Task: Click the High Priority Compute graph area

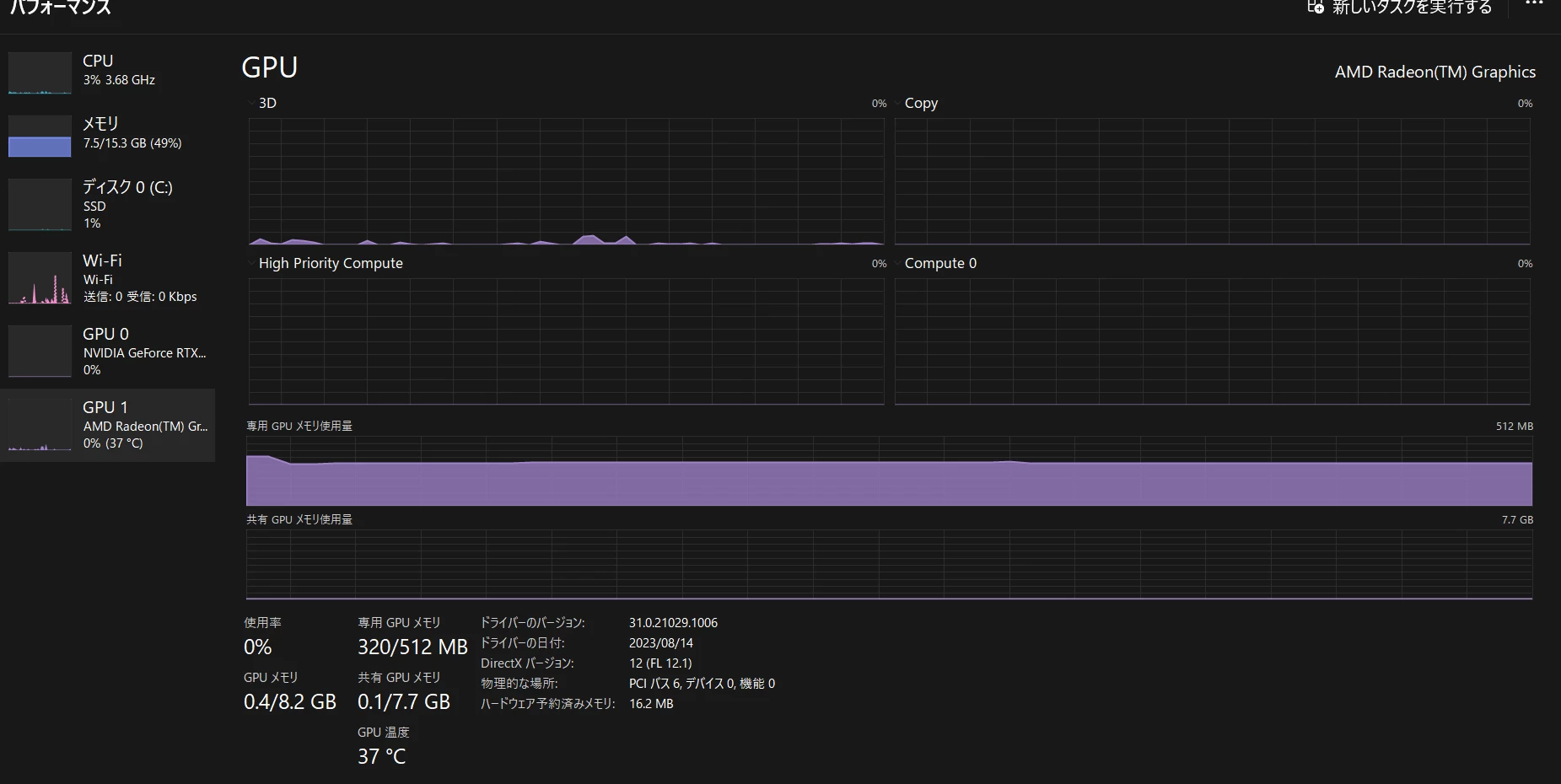Action: pos(566,341)
